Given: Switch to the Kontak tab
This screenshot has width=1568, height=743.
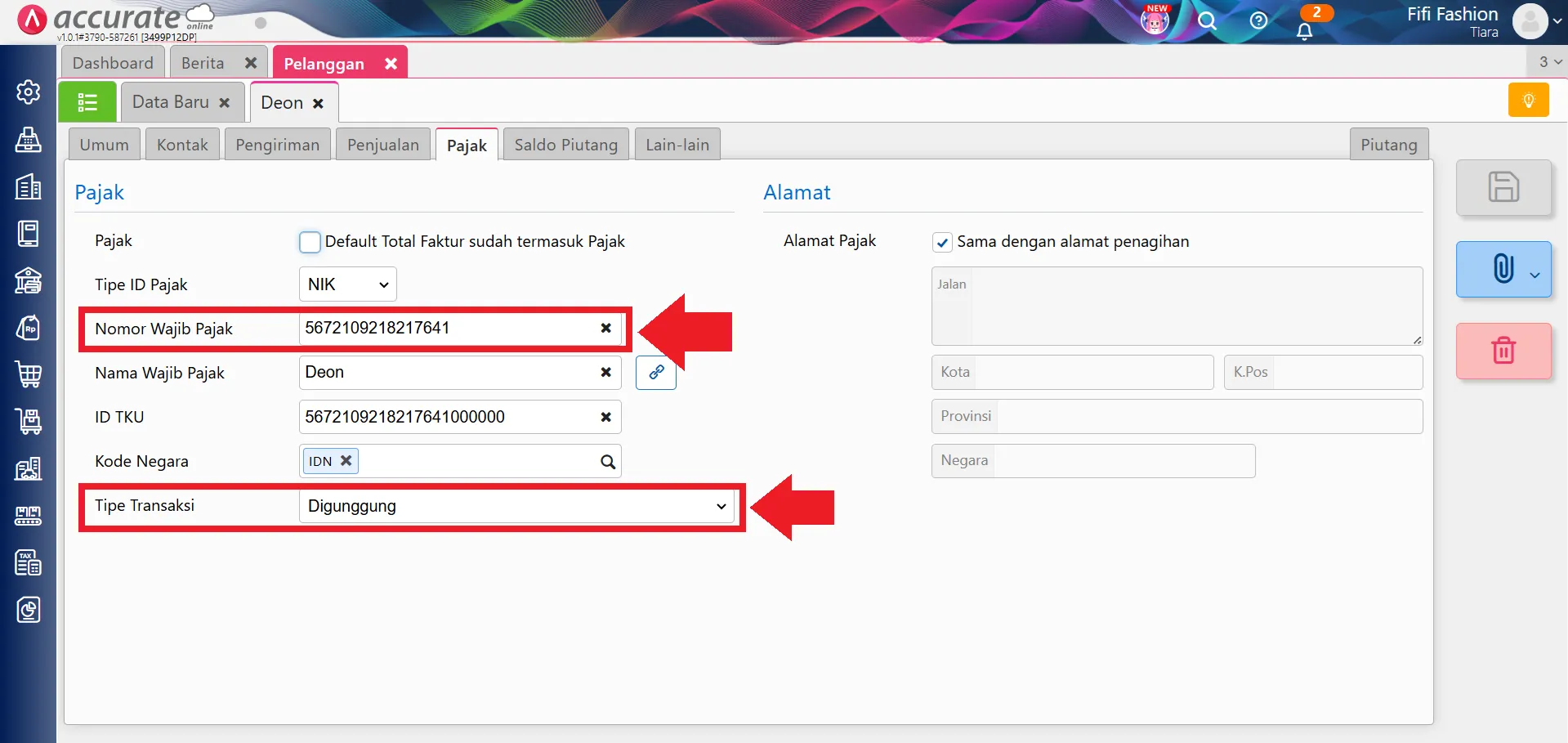Looking at the screenshot, I should point(182,145).
